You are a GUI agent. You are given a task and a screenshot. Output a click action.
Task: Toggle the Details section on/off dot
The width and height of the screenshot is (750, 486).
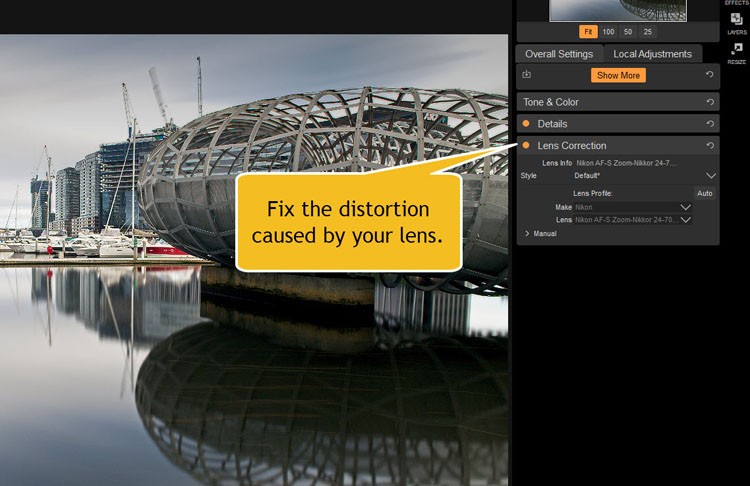pos(526,123)
